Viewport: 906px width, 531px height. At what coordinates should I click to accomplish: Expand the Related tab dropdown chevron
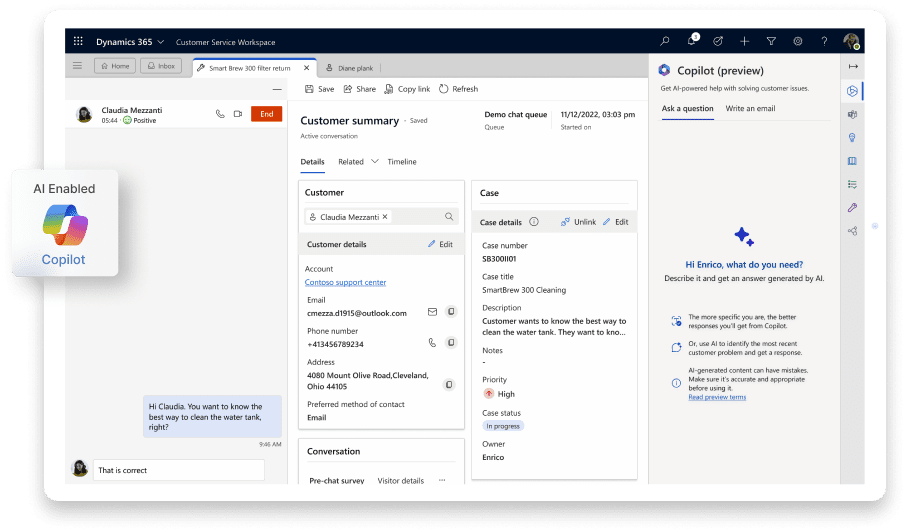(375, 161)
